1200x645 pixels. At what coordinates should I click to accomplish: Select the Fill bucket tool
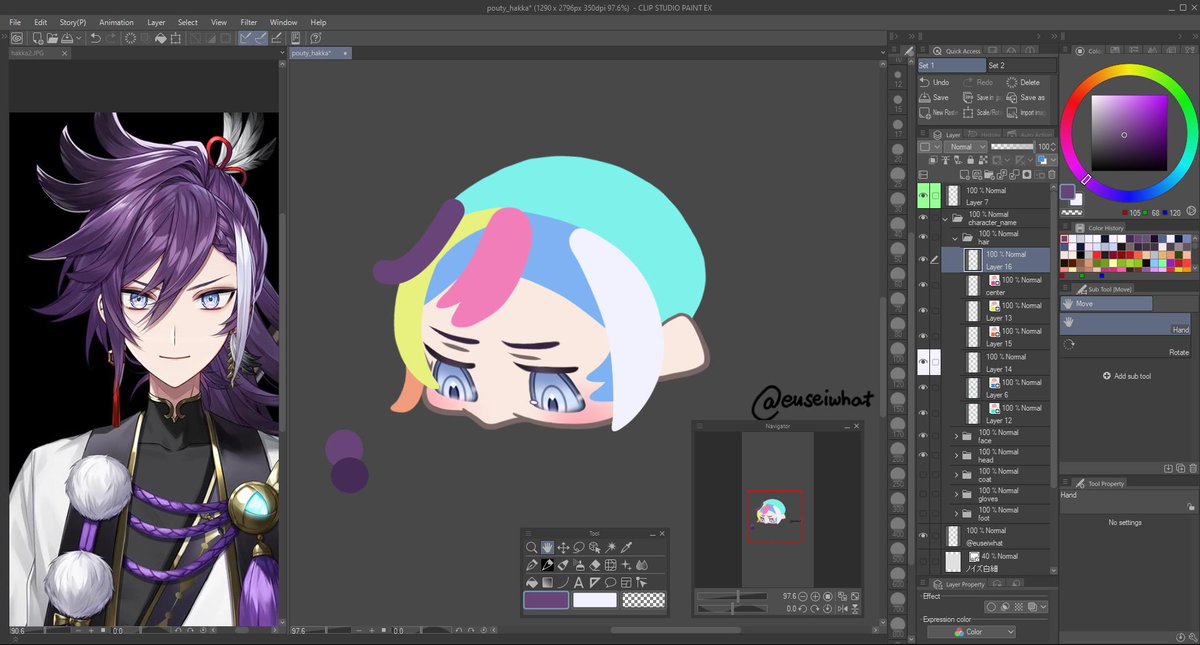(532, 582)
